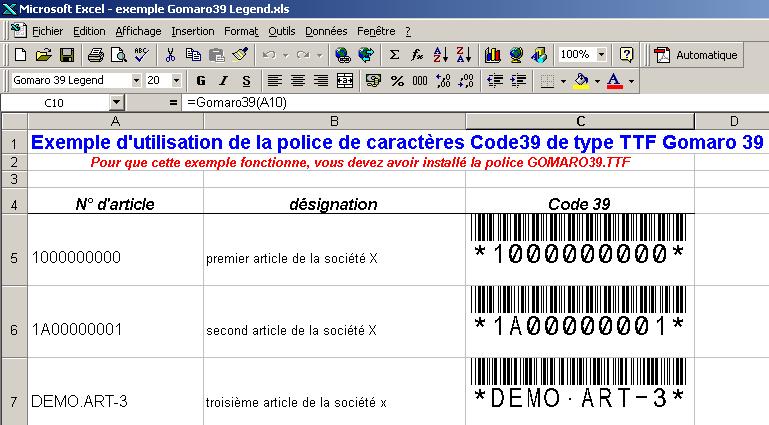
Task: Expand the redo history arrow
Action: tap(320, 55)
